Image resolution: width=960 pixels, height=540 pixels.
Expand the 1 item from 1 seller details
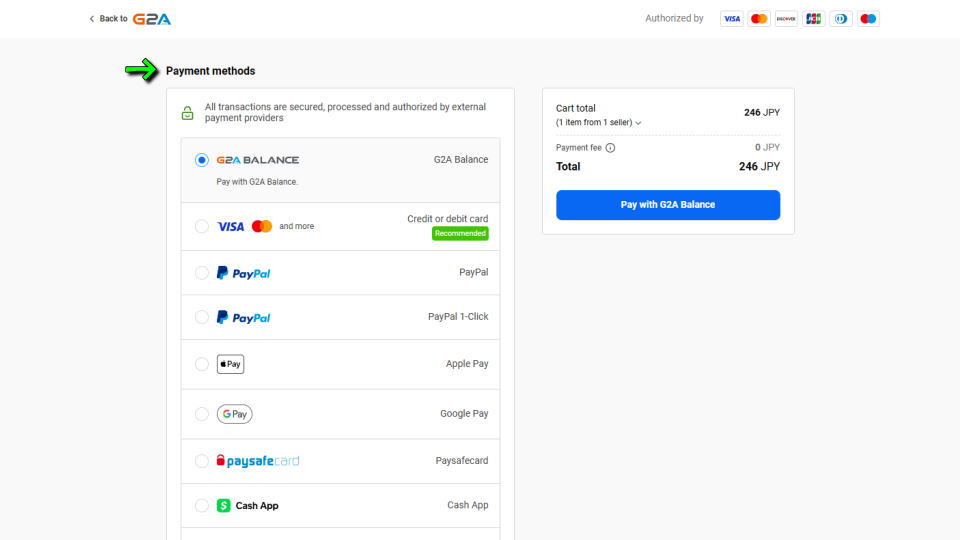point(598,122)
